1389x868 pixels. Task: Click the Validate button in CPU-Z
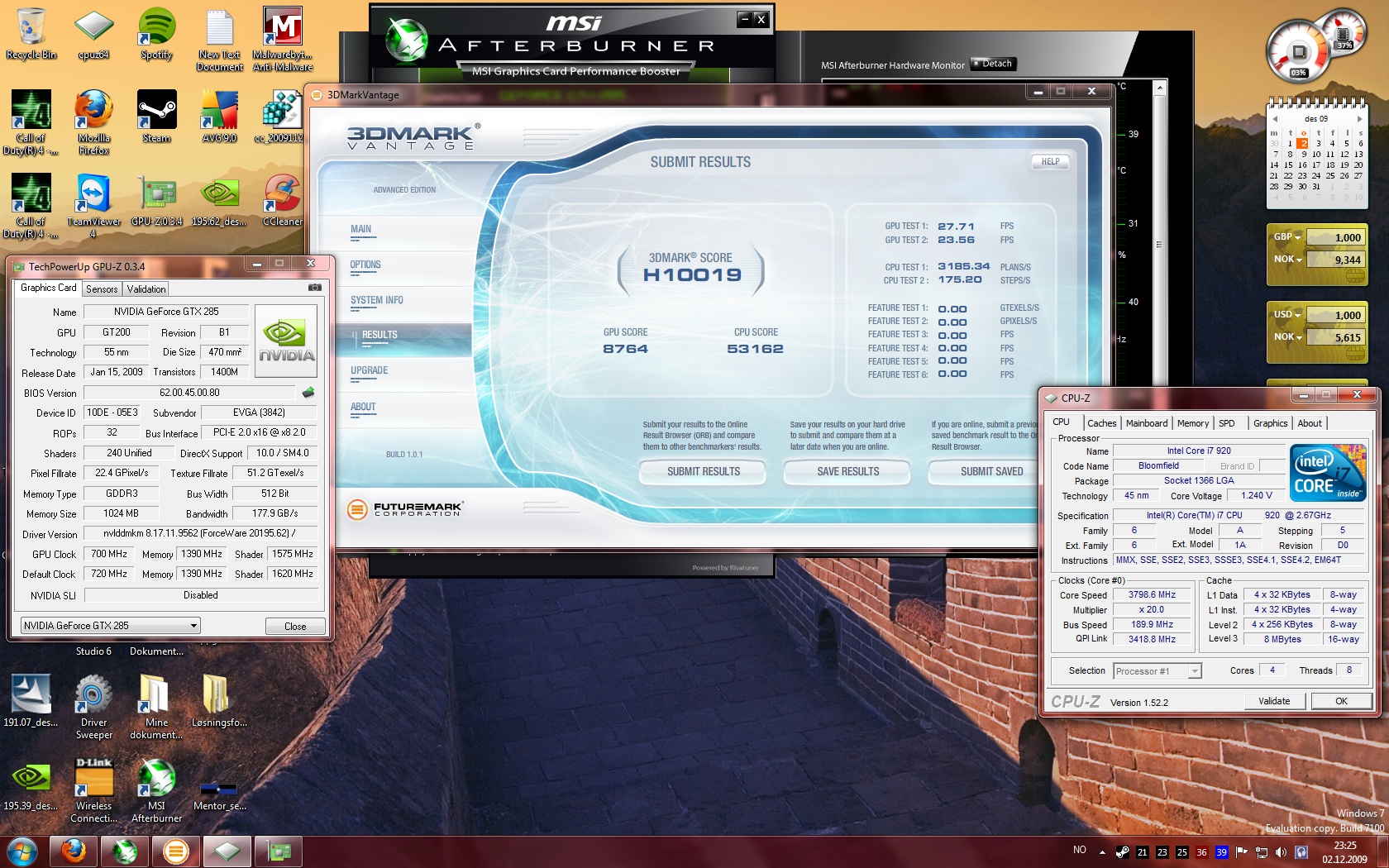(1274, 701)
